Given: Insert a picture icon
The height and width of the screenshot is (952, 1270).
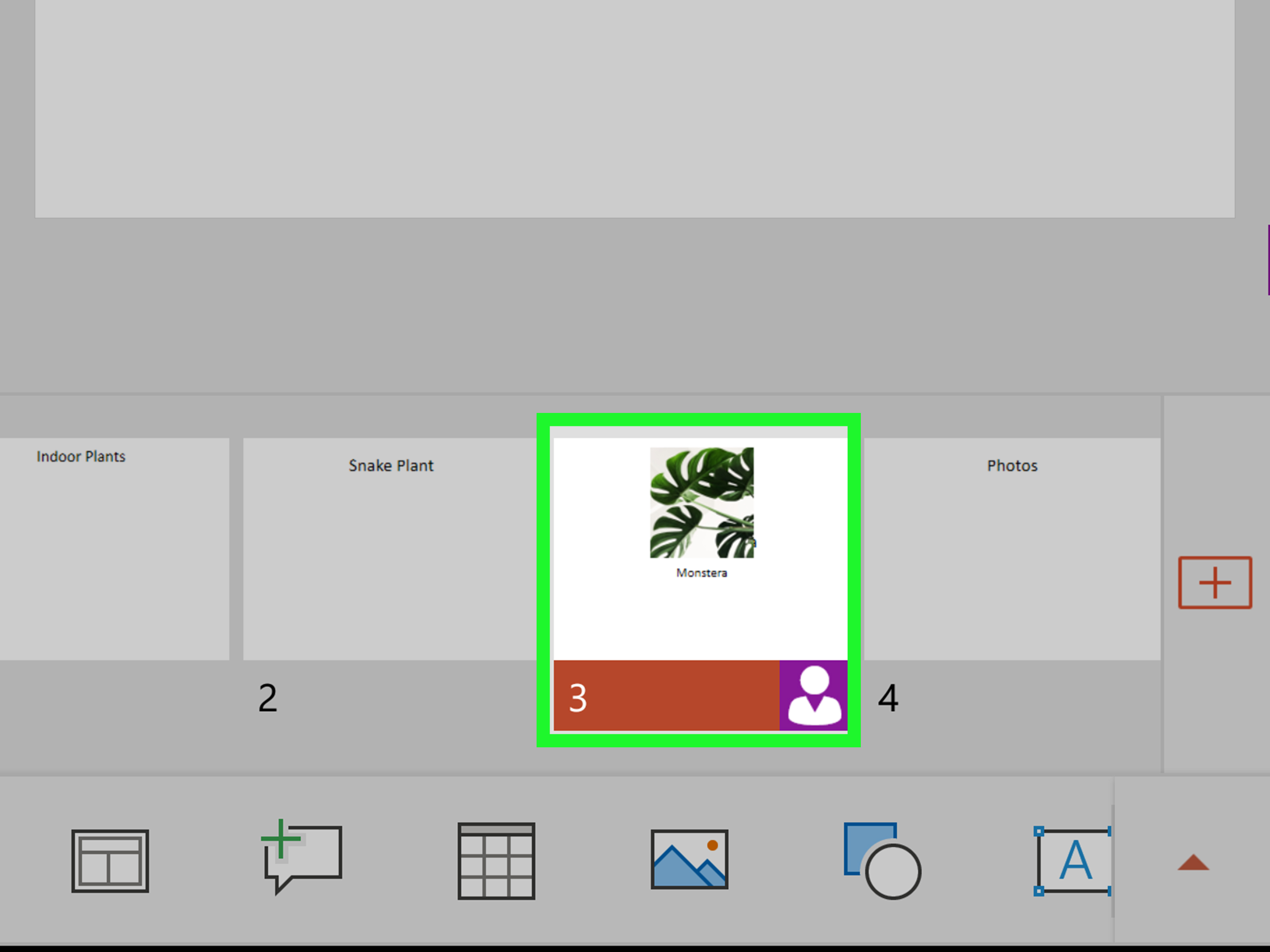Looking at the screenshot, I should point(689,859).
